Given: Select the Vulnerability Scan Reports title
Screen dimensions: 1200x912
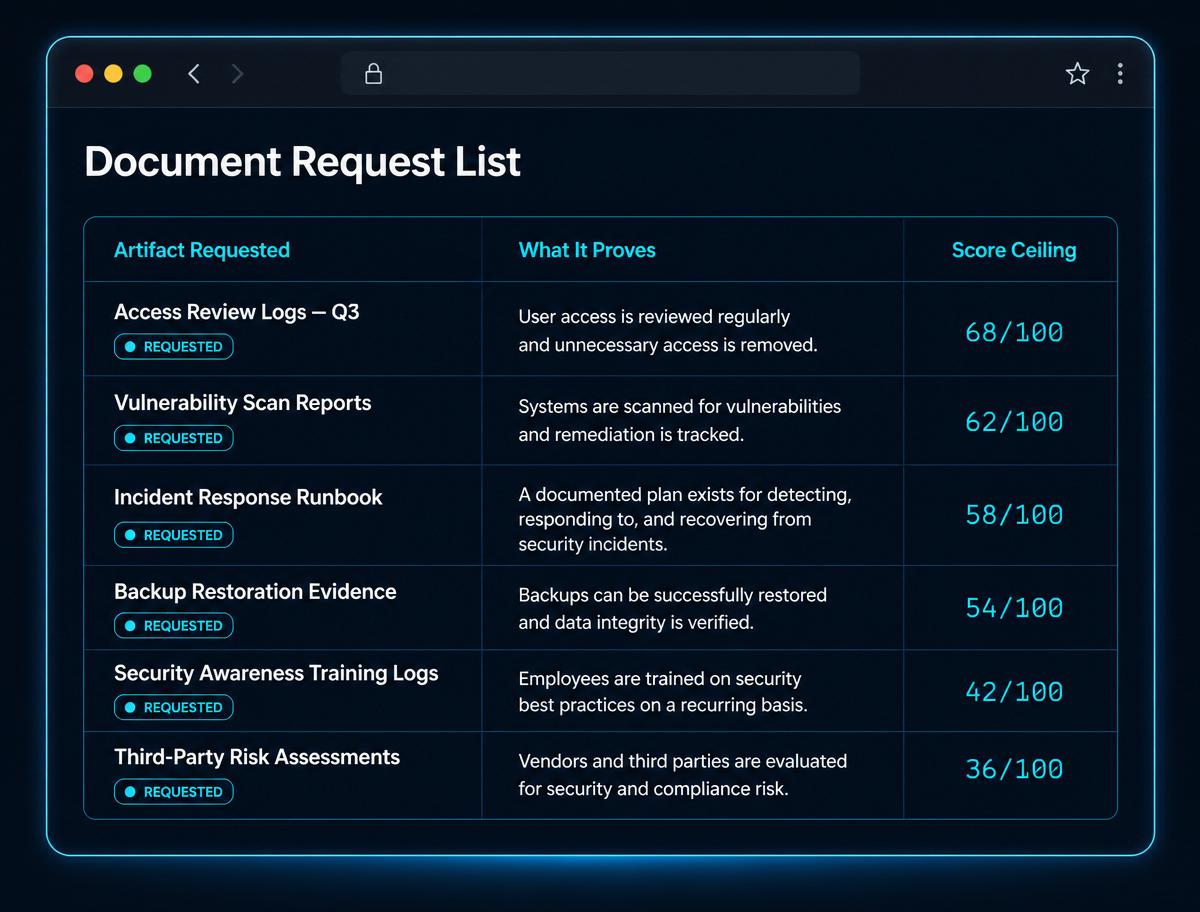Looking at the screenshot, I should [x=243, y=403].
